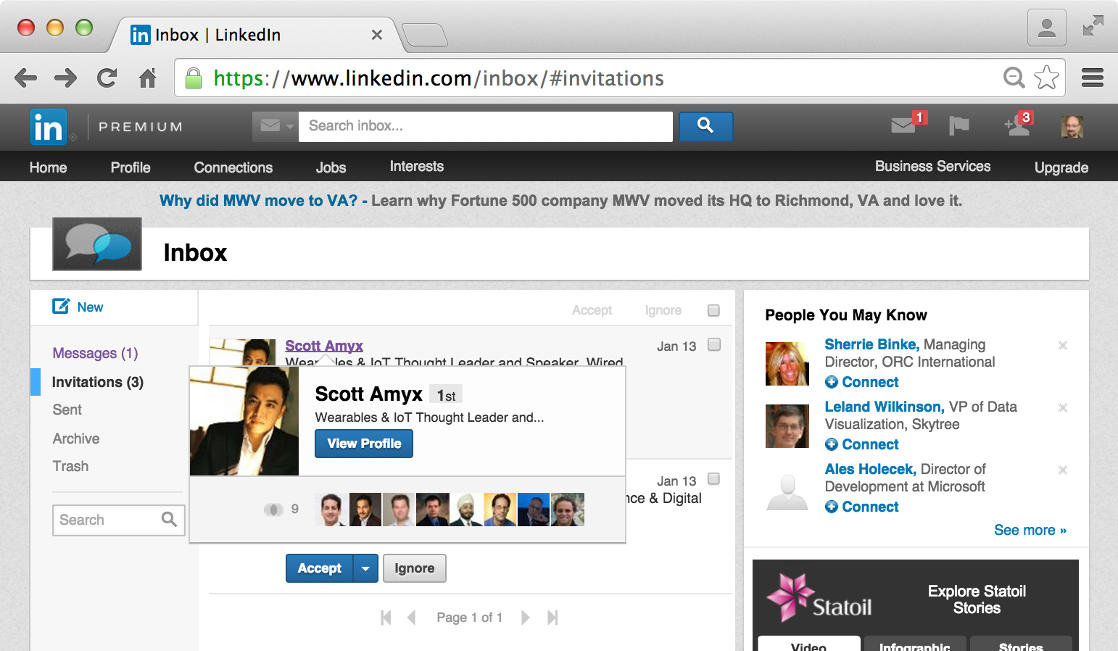Go to last page of invitations
This screenshot has height=651, width=1118.
coord(553,617)
